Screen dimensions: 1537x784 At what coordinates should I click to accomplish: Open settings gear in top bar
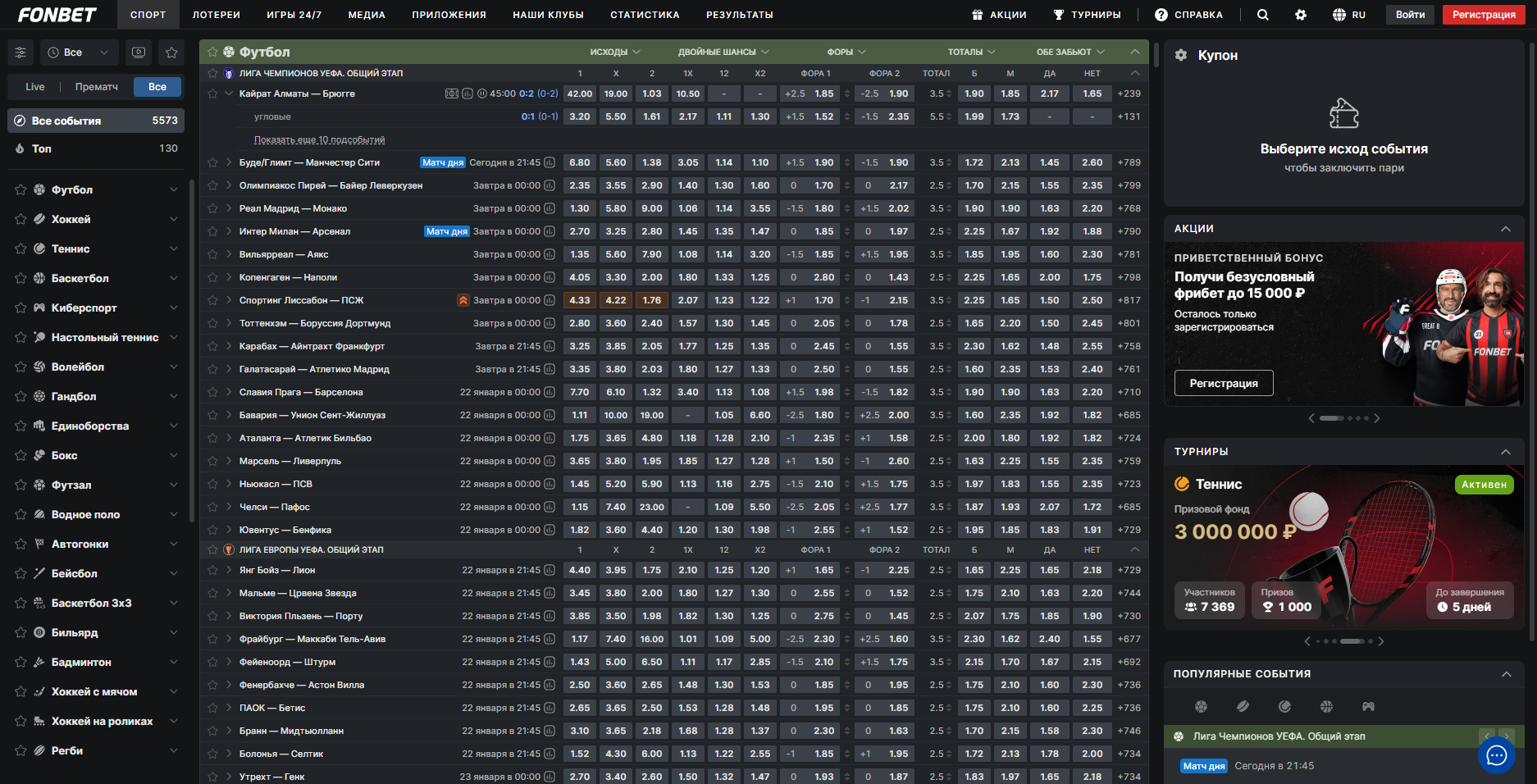click(1301, 15)
